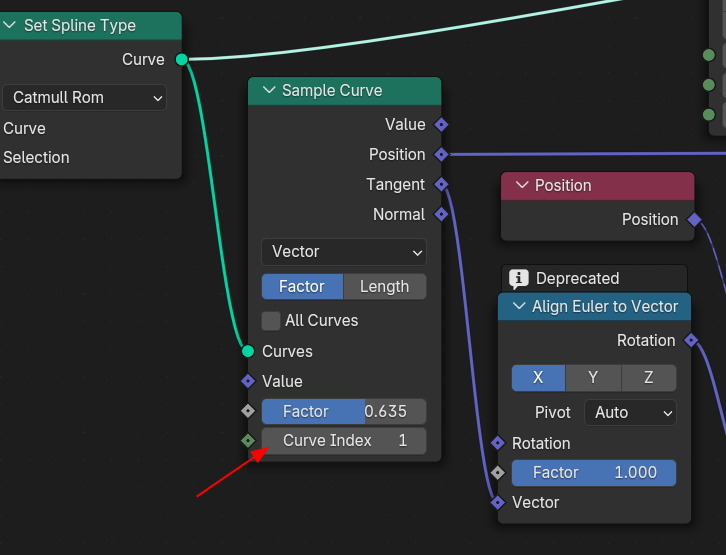Click the Curve Index value field

click(344, 441)
